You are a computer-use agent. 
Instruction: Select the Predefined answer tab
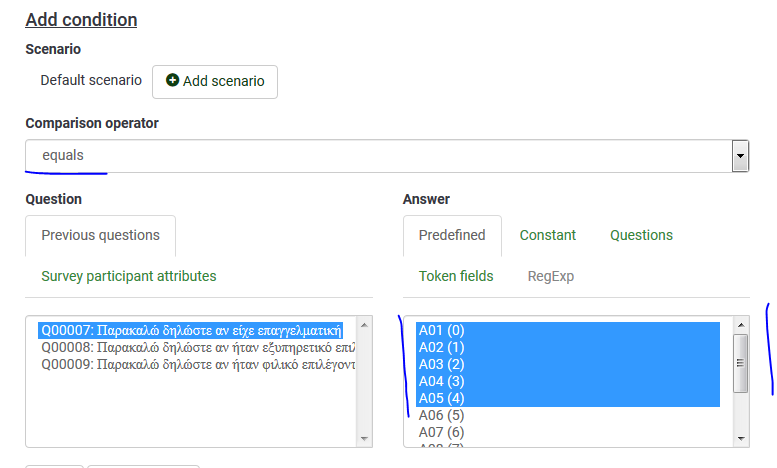tap(452, 235)
